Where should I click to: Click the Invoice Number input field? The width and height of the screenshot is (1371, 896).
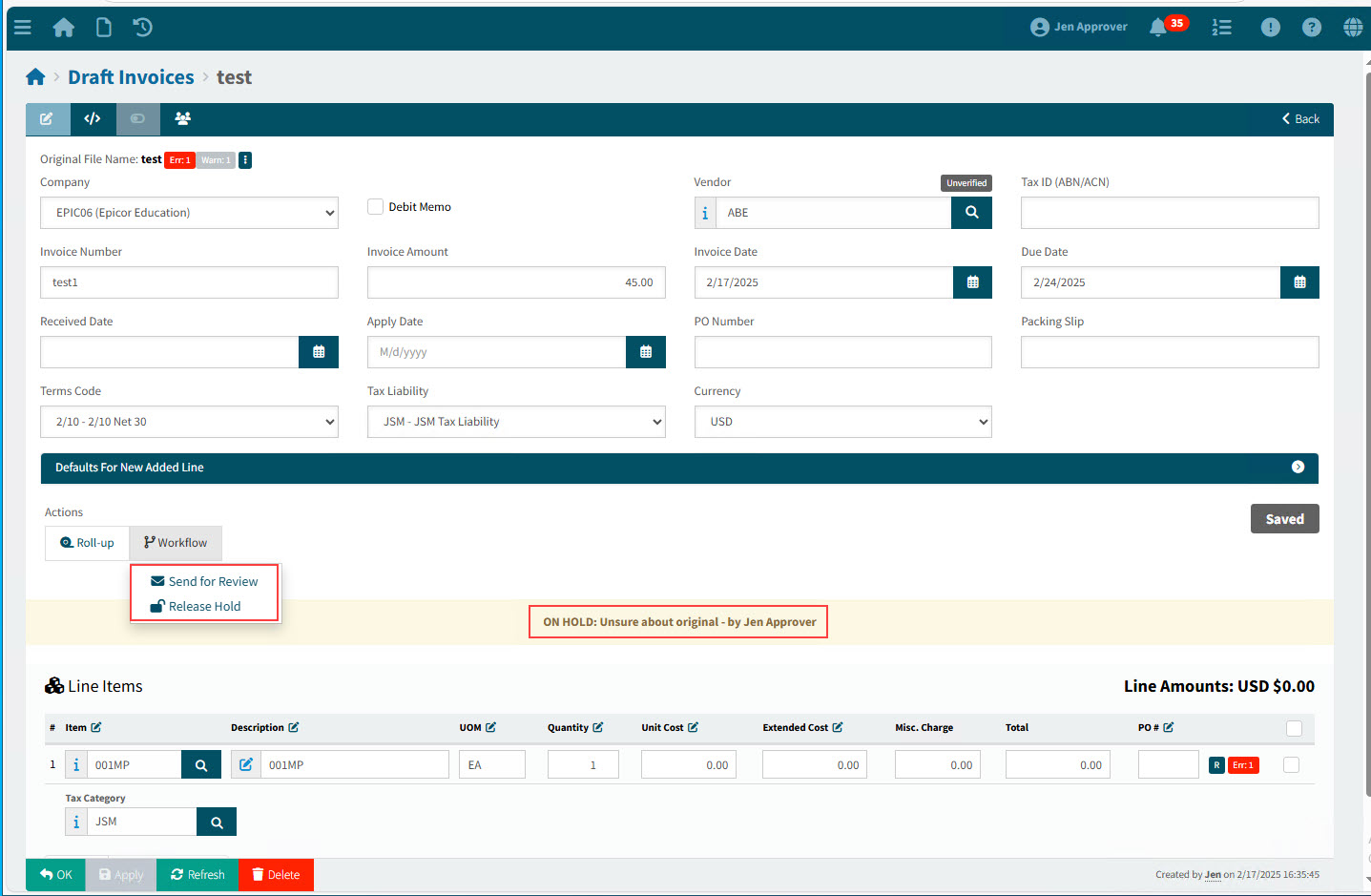[189, 282]
